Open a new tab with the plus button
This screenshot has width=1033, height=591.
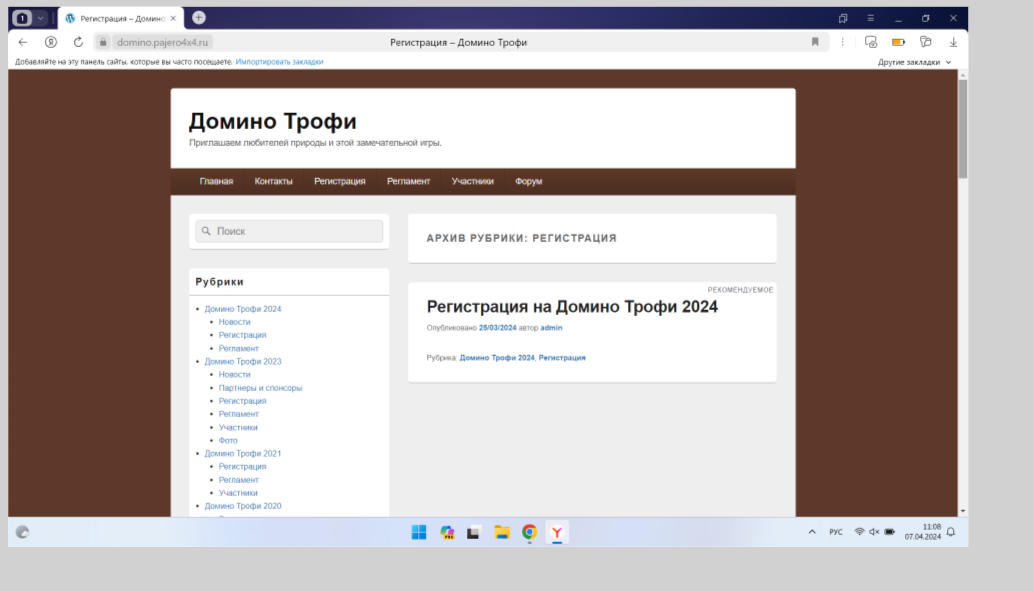[199, 17]
